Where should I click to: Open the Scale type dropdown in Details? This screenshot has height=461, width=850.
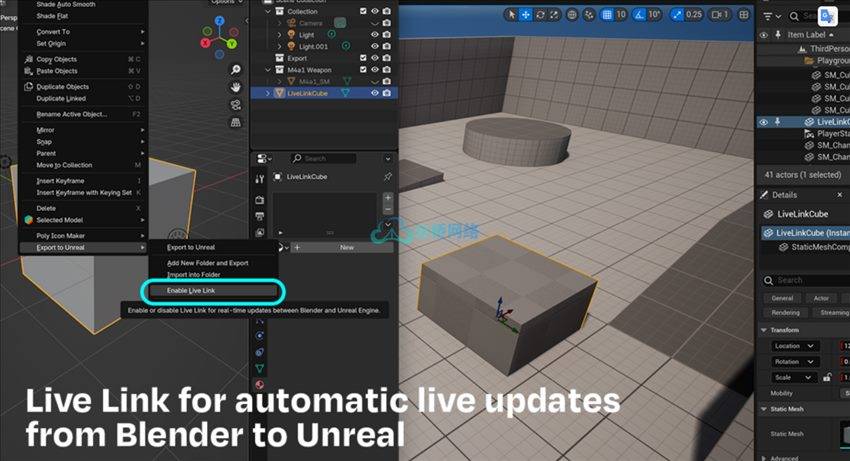[x=794, y=377]
